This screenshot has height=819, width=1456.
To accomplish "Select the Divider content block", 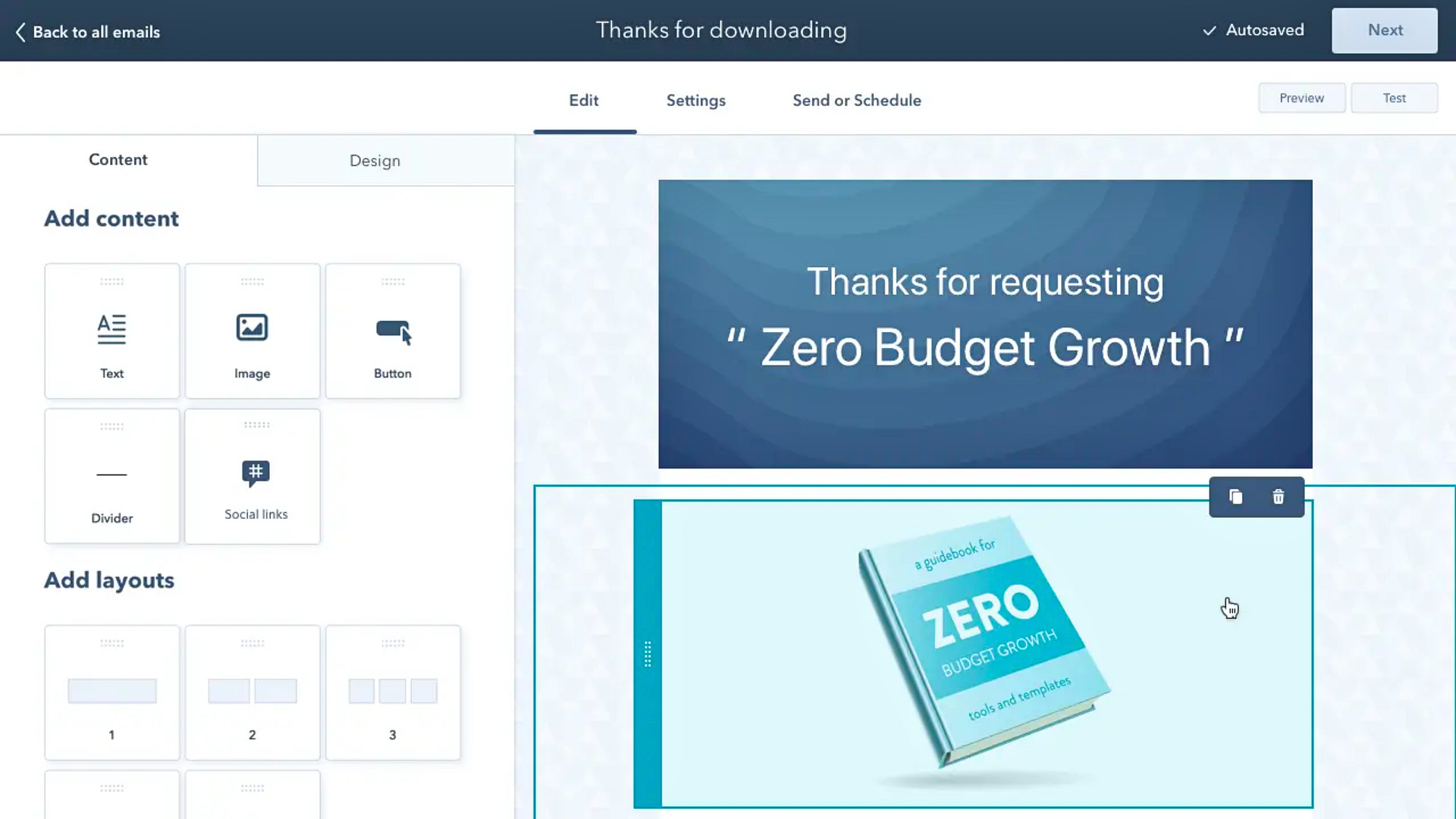I will point(111,476).
